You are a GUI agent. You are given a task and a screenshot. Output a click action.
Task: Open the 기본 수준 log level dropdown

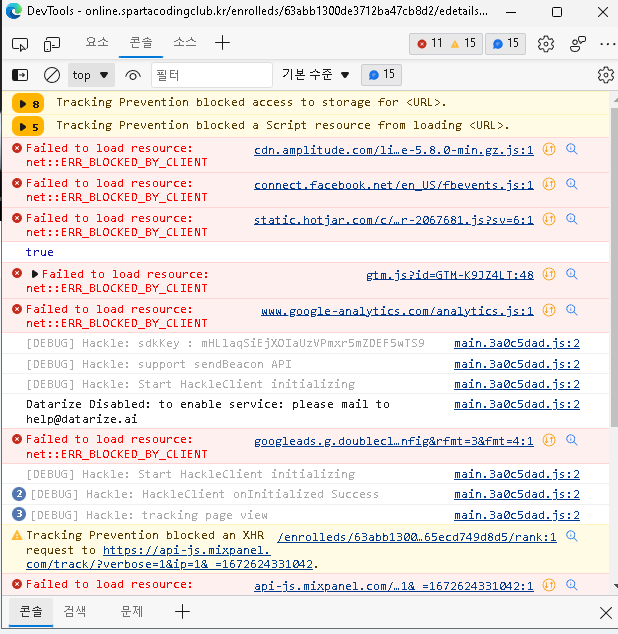coord(315,74)
